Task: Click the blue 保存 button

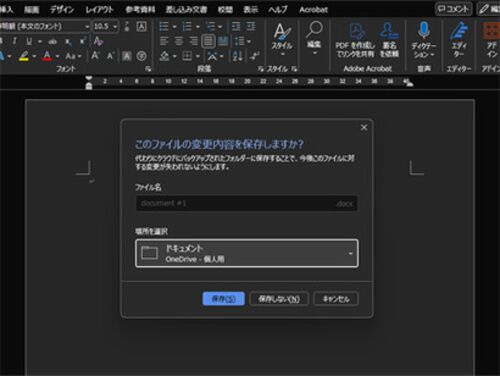Action: click(224, 299)
